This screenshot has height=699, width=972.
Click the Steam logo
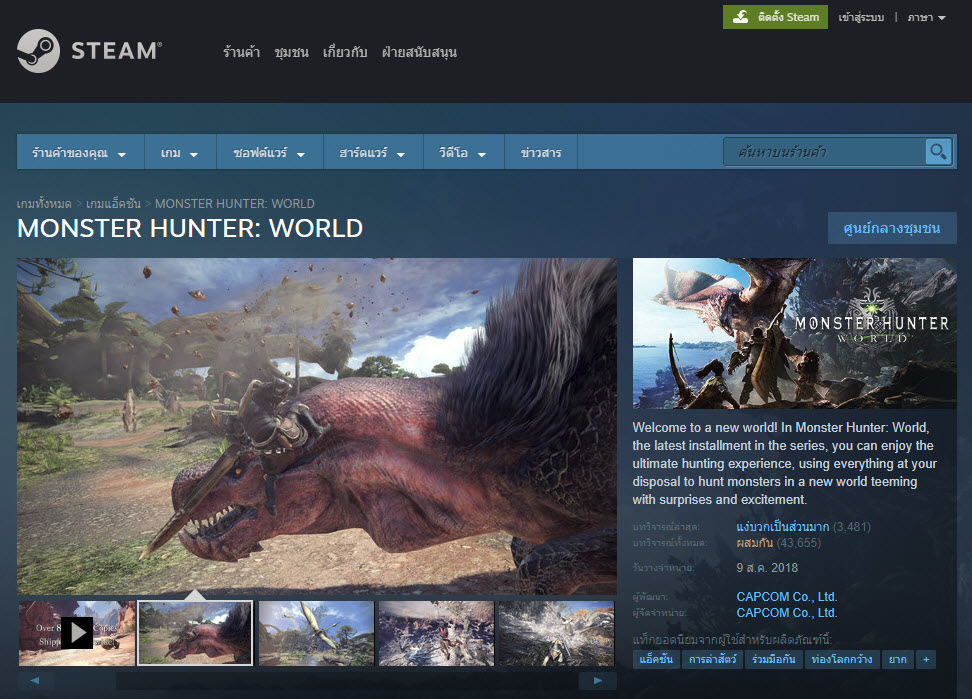pyautogui.click(x=90, y=51)
